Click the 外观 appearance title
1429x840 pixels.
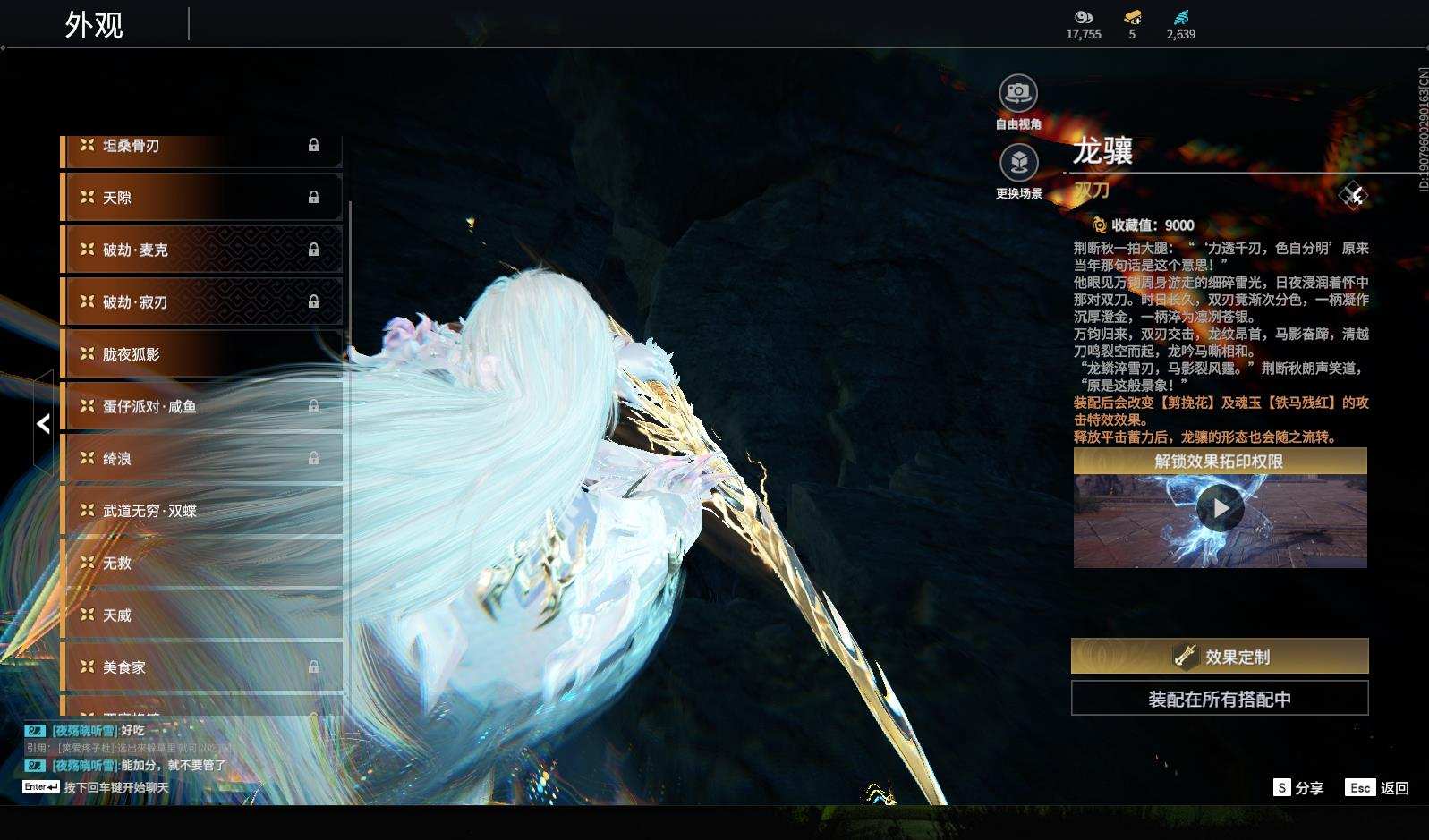point(93,24)
